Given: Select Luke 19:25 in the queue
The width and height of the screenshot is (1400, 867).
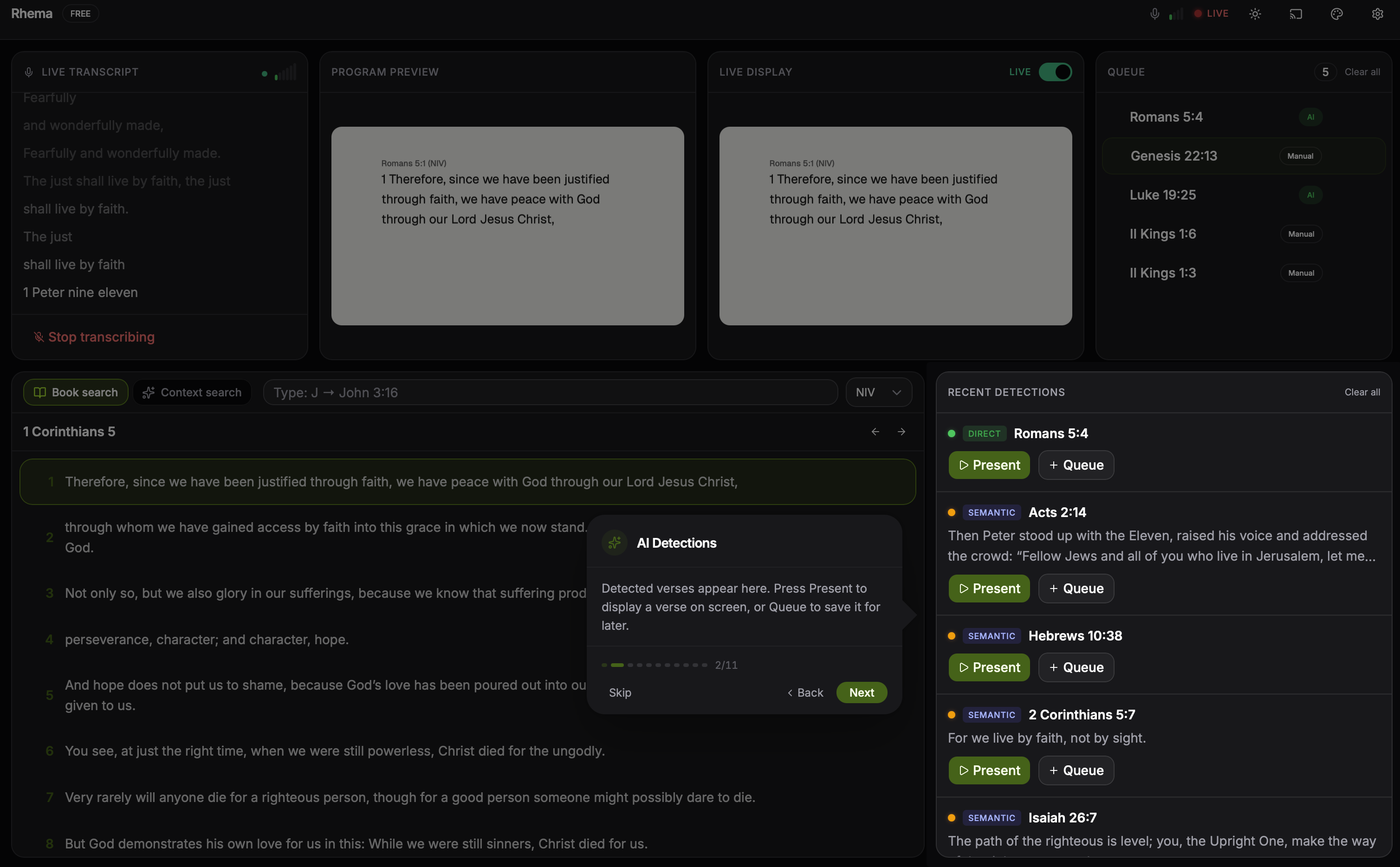Looking at the screenshot, I should point(1244,195).
